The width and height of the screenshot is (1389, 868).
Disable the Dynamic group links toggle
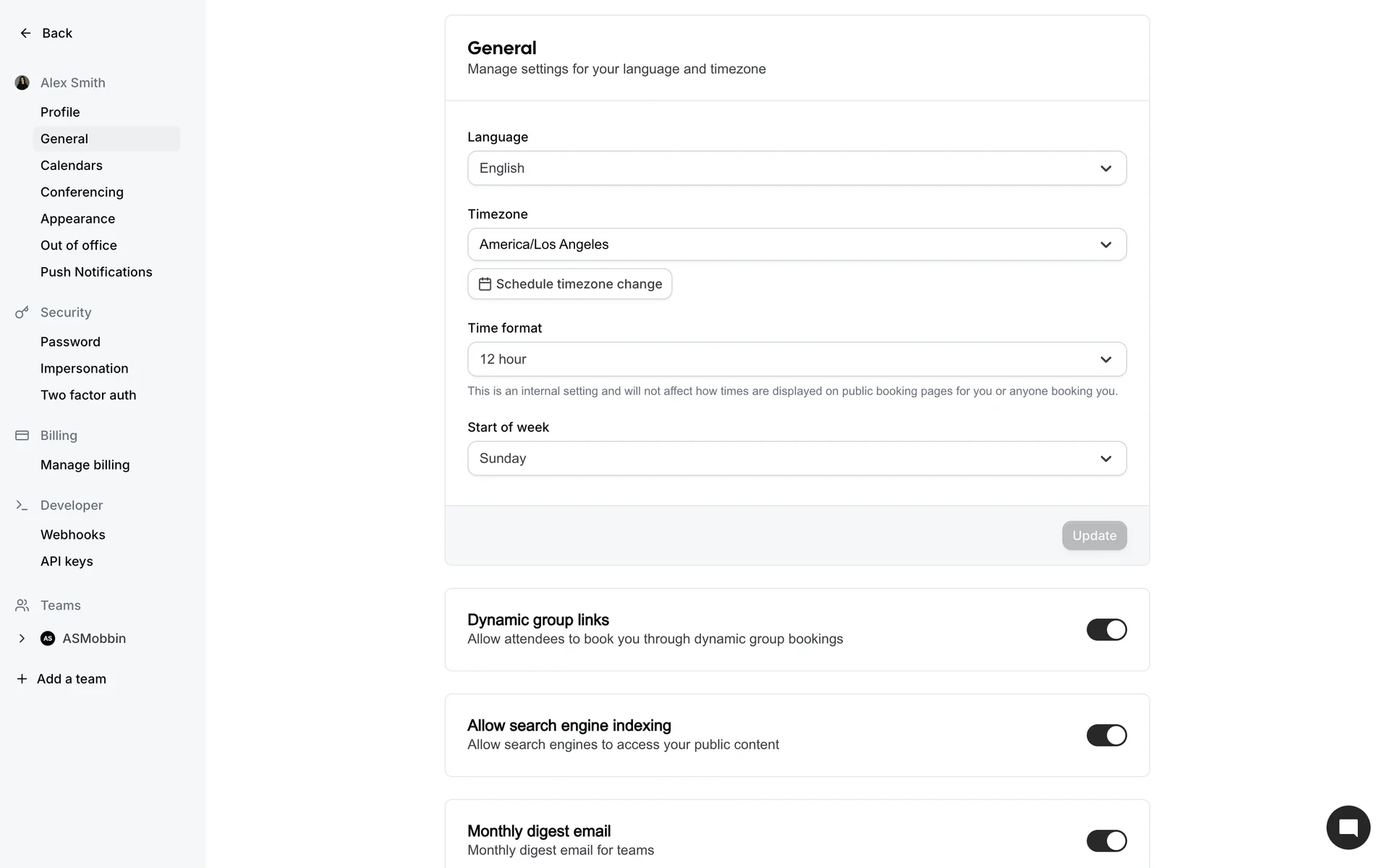(1106, 630)
